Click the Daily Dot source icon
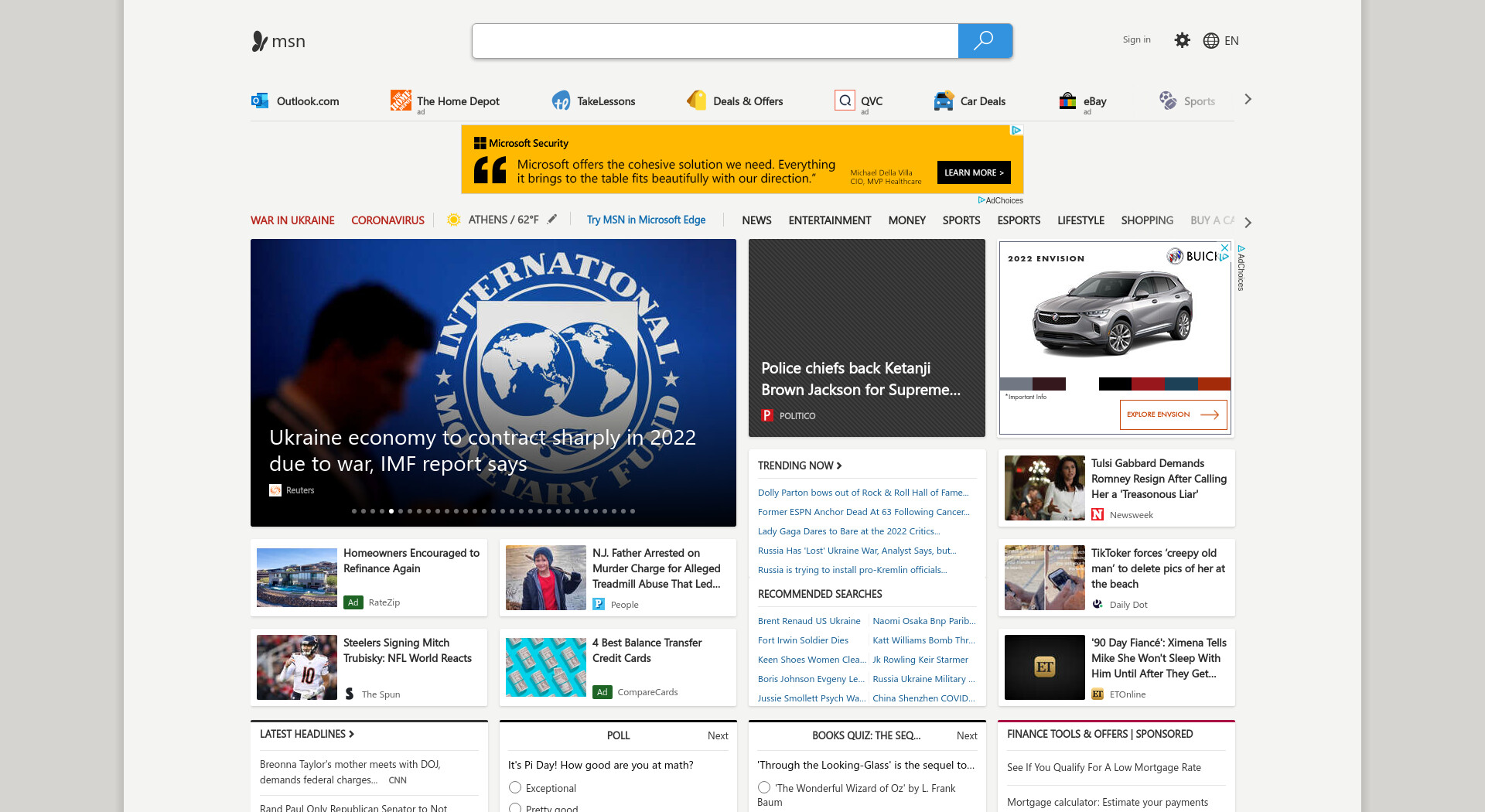Screen dimensions: 1485x812 (x=1098, y=604)
